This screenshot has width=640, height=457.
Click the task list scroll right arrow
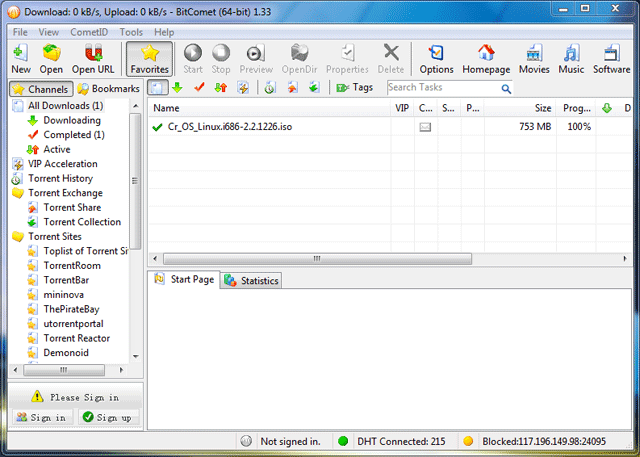tap(625, 259)
